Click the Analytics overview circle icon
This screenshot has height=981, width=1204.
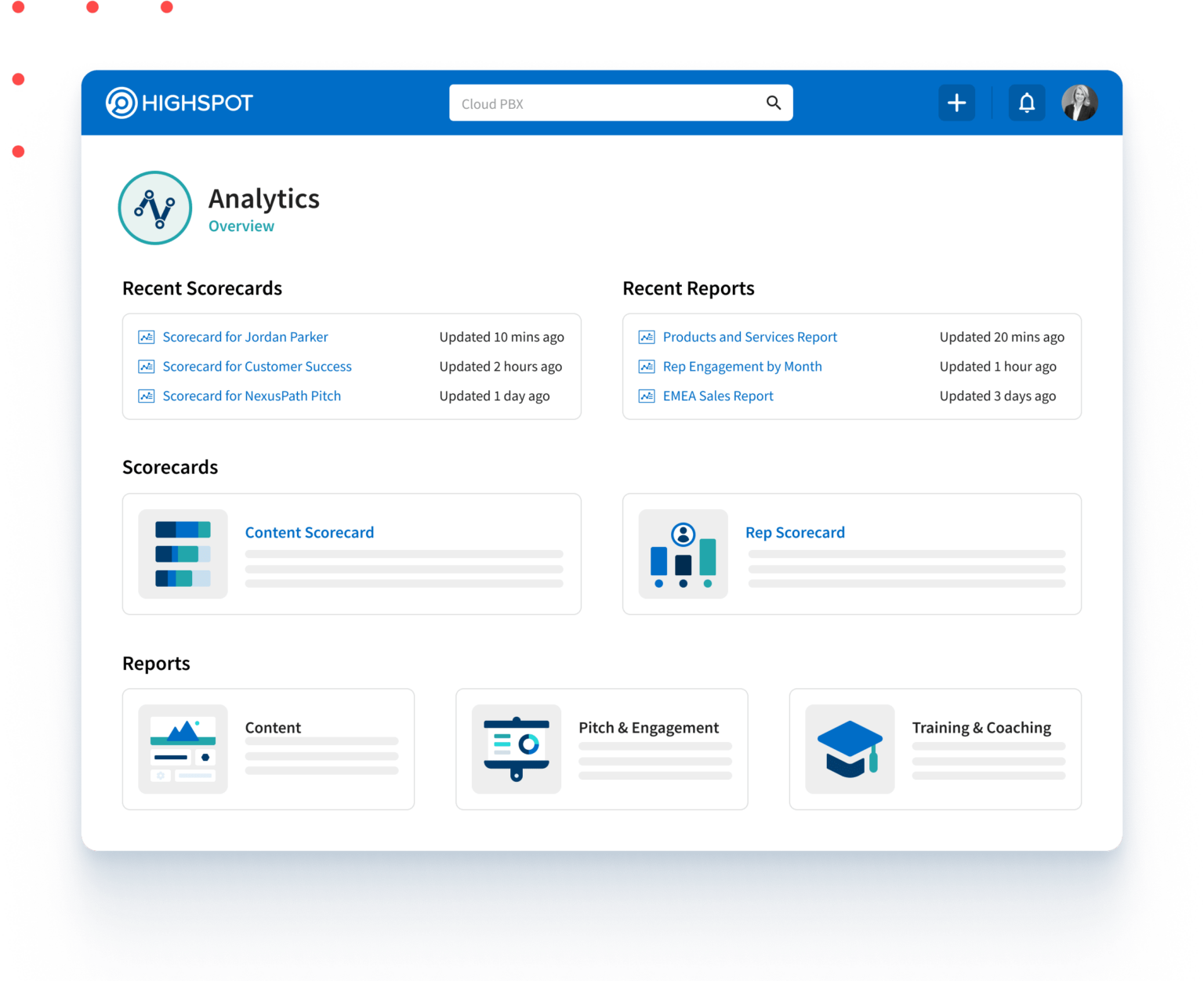coord(154,208)
